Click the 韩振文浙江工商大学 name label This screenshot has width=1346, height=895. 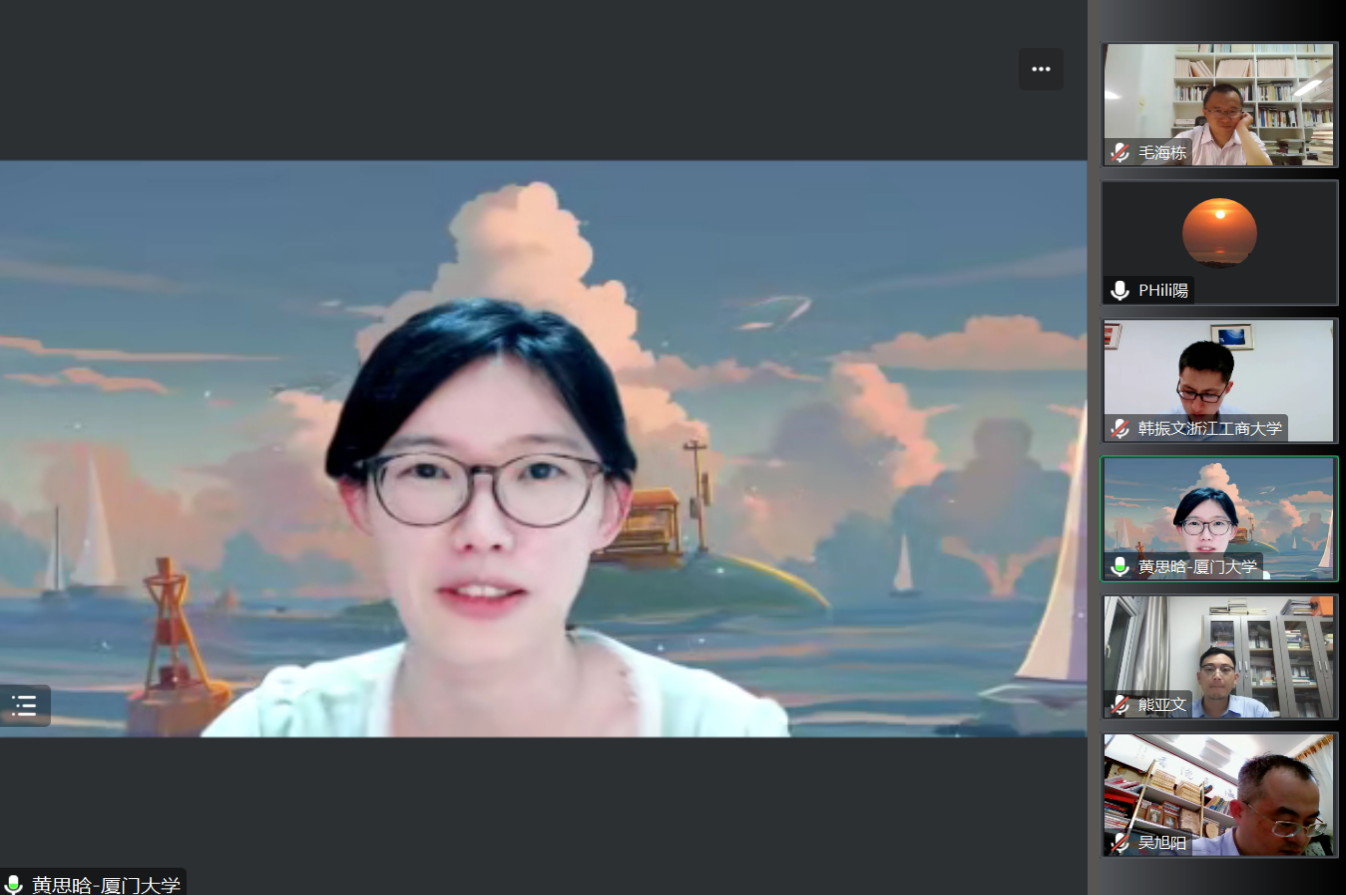1210,429
